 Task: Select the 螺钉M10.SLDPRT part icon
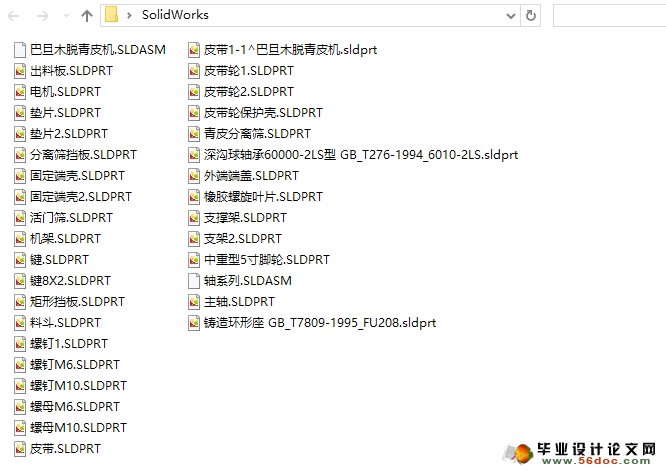20,386
